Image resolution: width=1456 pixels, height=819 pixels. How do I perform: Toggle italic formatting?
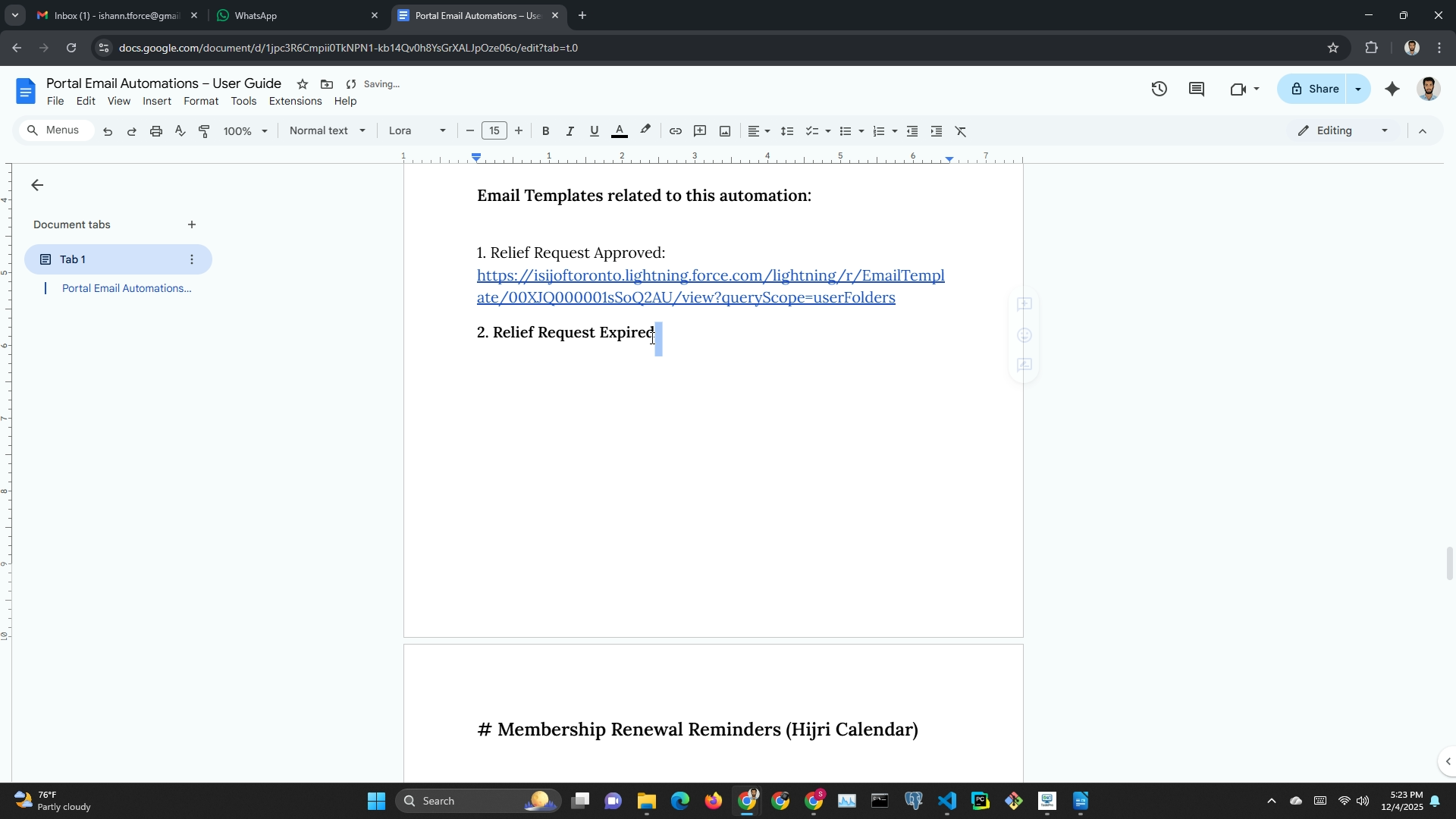pos(570,131)
